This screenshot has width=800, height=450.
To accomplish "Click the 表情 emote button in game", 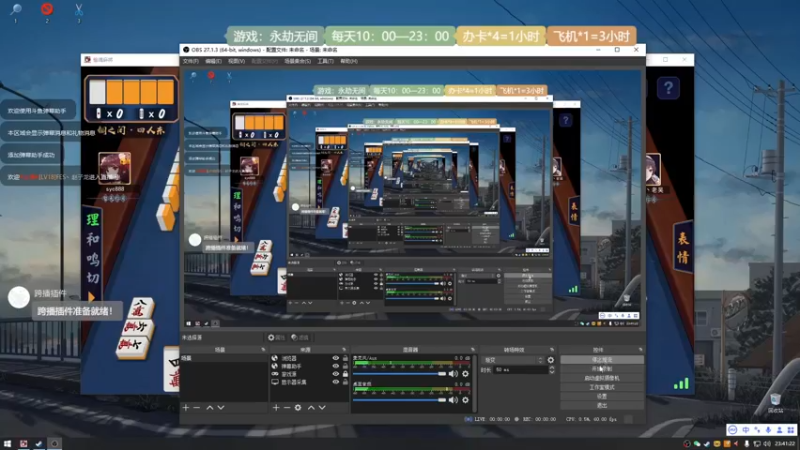I will click(682, 247).
